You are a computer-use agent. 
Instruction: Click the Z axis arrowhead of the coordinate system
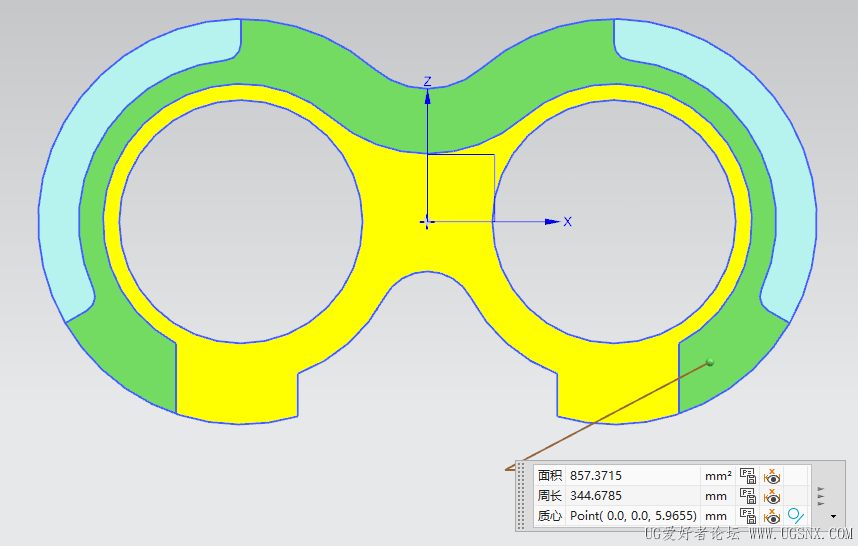coord(427,97)
